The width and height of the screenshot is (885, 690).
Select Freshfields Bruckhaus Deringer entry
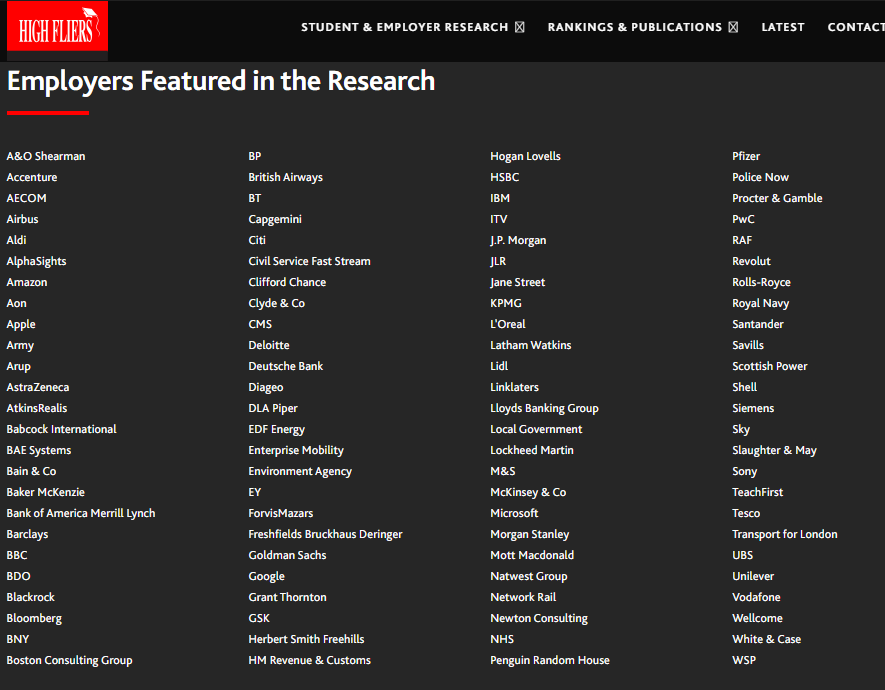pyautogui.click(x=325, y=534)
